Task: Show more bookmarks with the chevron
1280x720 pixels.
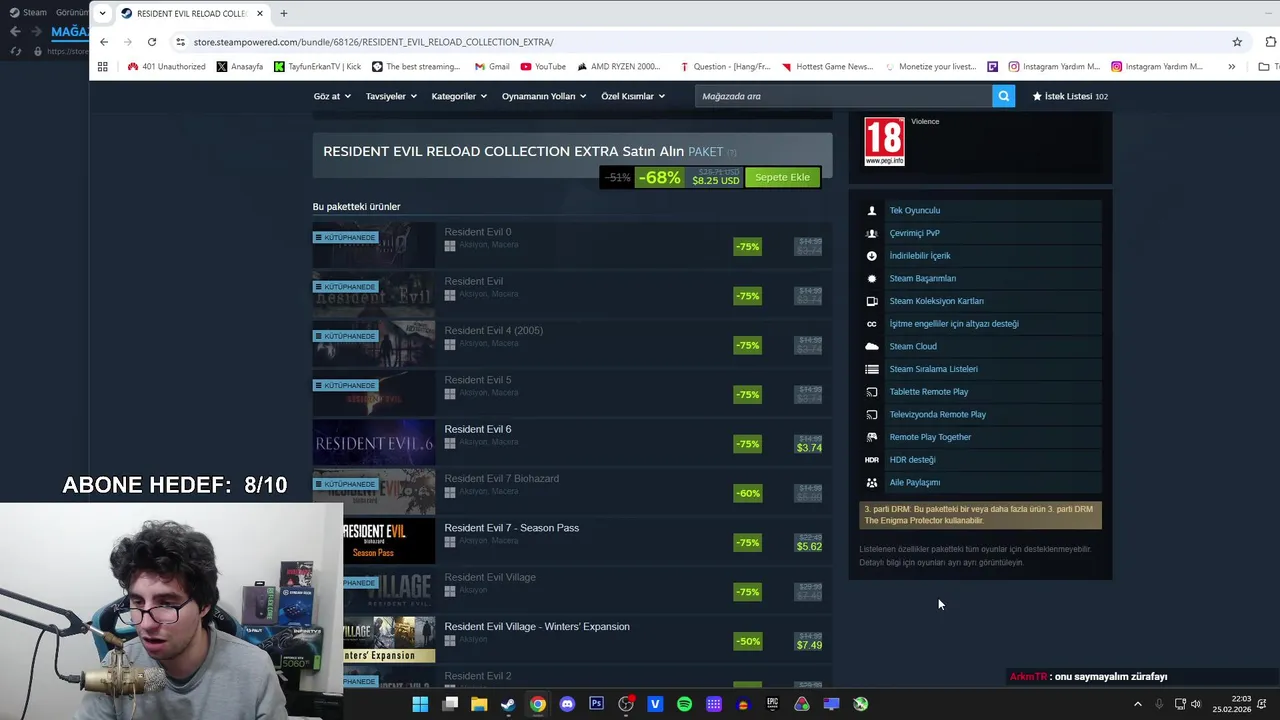Action: (1232, 67)
